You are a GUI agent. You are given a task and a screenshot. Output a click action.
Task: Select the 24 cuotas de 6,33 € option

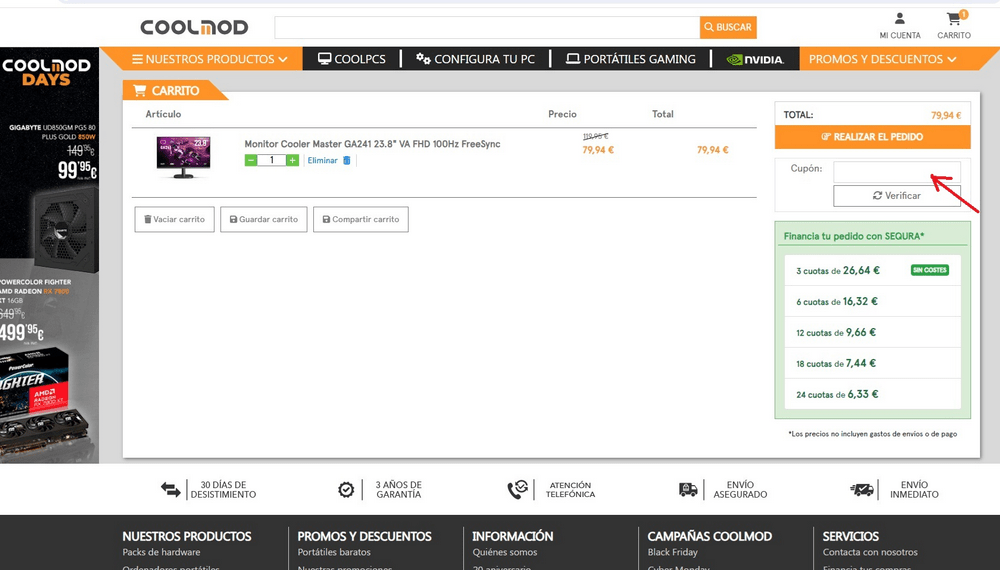pyautogui.click(x=872, y=394)
